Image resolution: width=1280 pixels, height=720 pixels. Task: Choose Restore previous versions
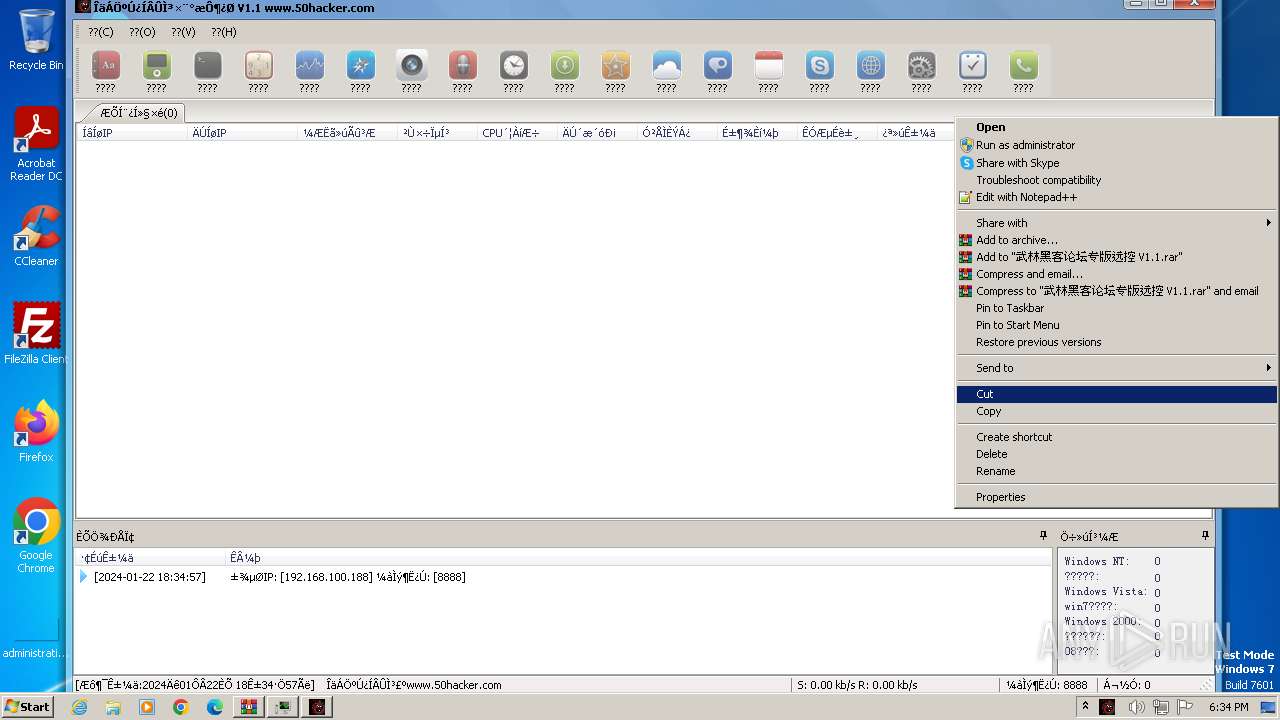(x=1116, y=342)
